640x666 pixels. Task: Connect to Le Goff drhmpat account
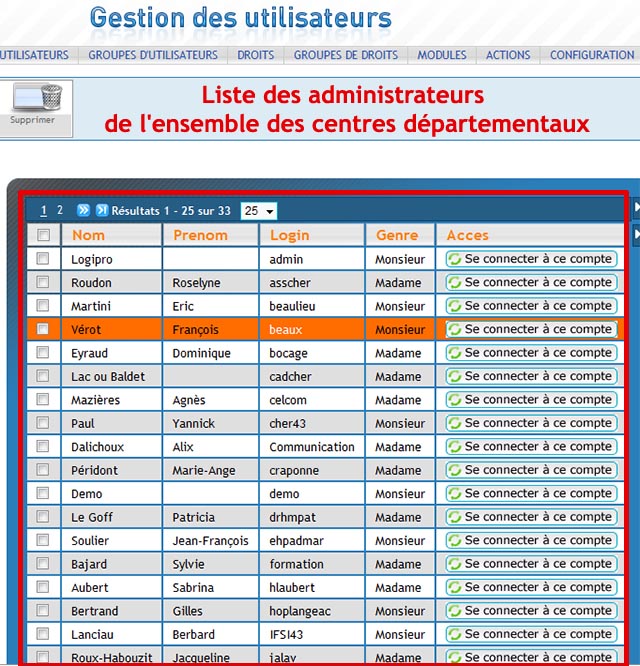click(x=531, y=517)
